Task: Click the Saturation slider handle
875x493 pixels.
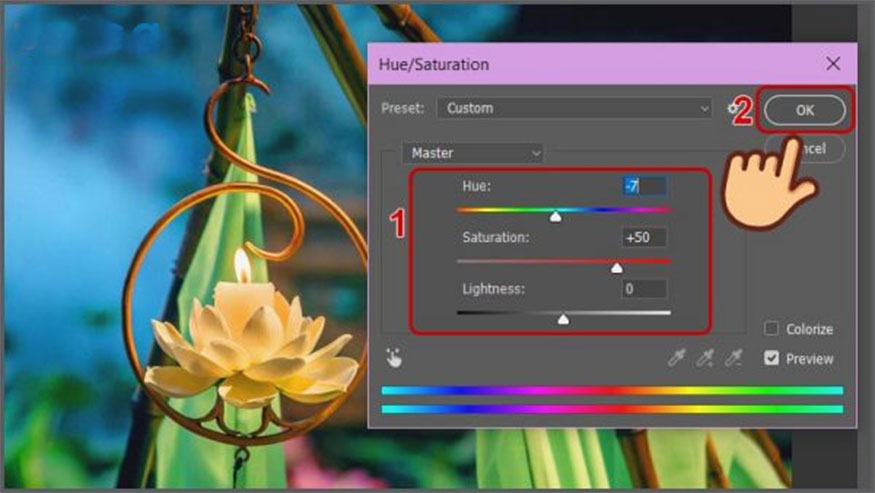Action: 617,269
